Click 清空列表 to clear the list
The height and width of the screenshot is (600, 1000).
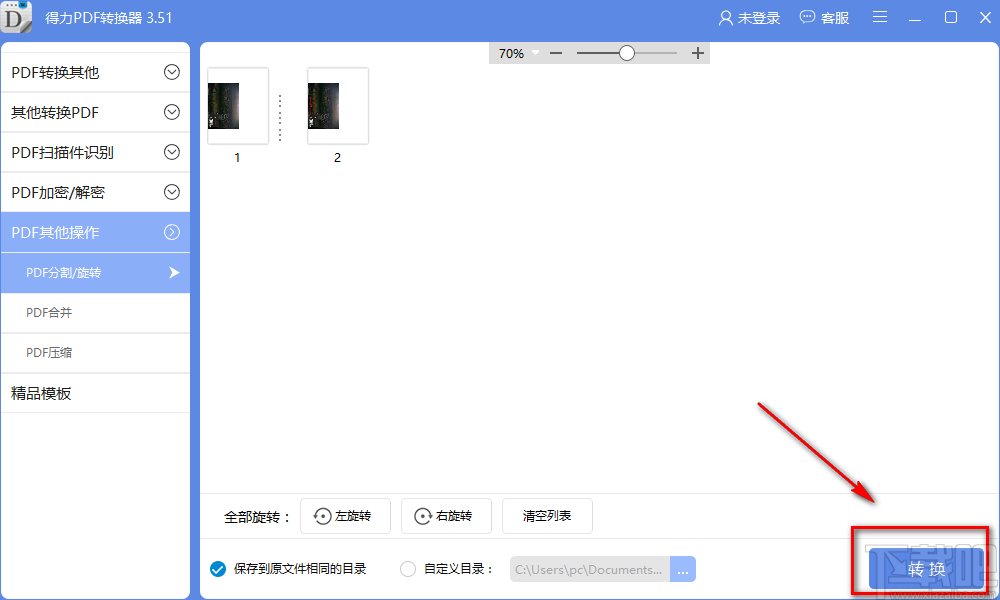click(x=547, y=516)
